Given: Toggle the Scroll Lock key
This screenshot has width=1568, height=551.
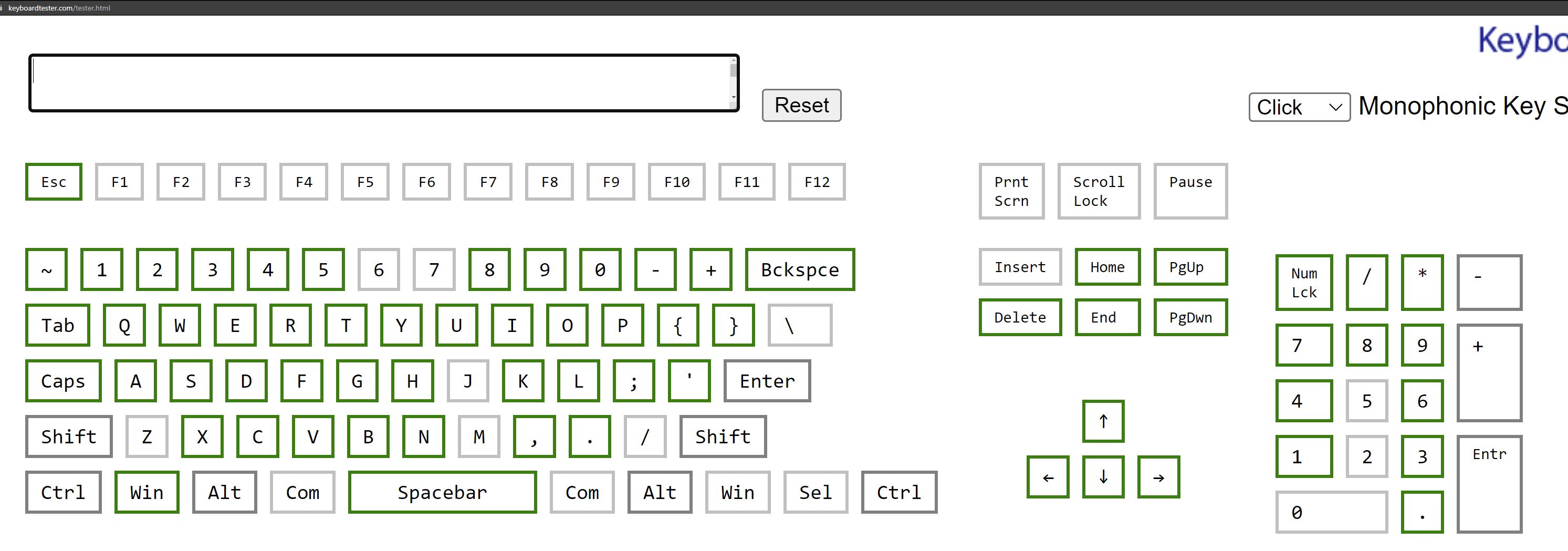Looking at the screenshot, I should point(1098,191).
